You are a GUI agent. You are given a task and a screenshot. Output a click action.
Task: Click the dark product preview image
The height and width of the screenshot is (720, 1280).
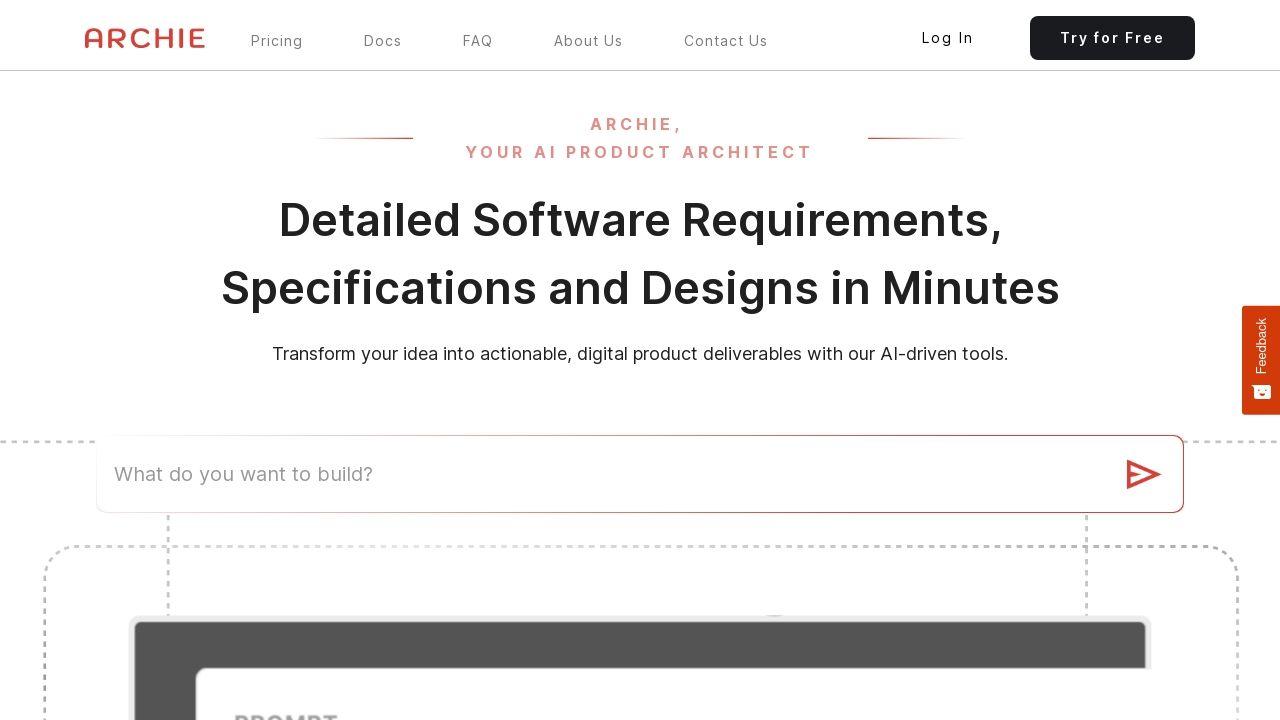coord(640,643)
